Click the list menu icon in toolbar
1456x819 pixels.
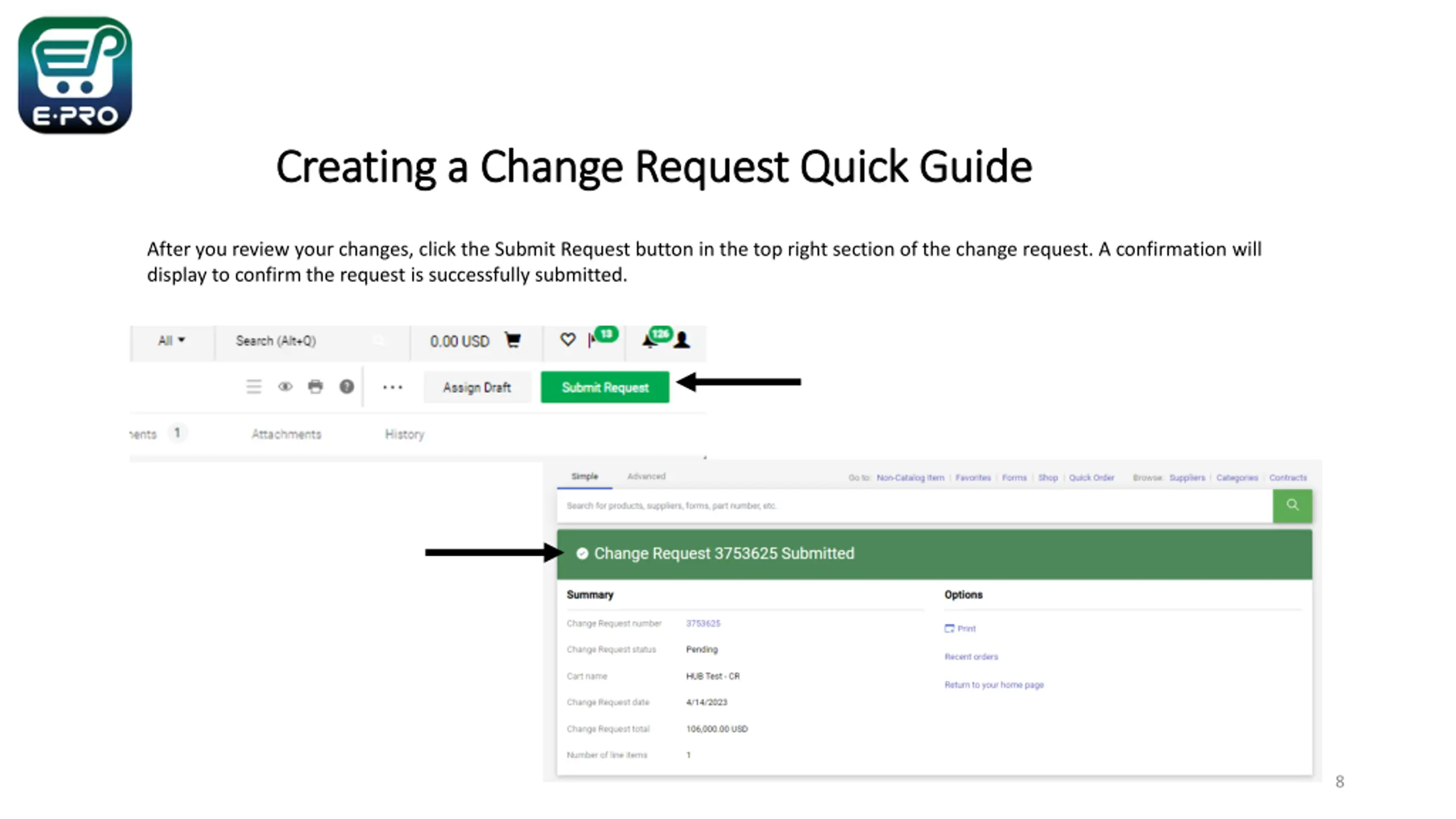(x=254, y=387)
